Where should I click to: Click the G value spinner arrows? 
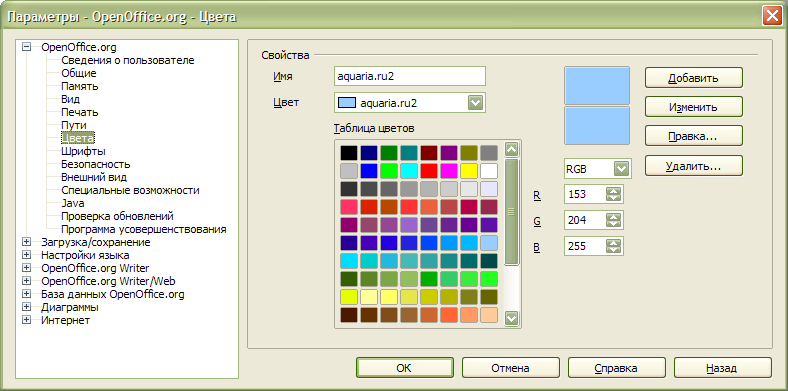point(614,220)
